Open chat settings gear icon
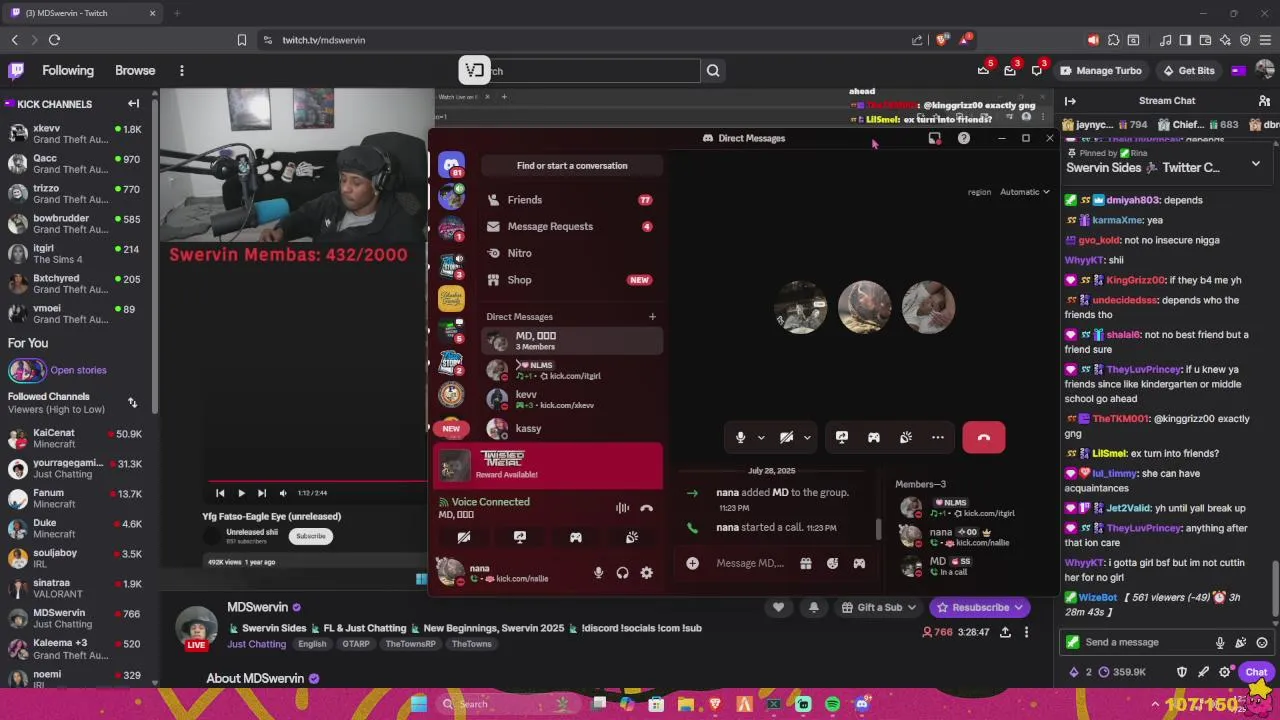The height and width of the screenshot is (720, 1280). (1224, 672)
